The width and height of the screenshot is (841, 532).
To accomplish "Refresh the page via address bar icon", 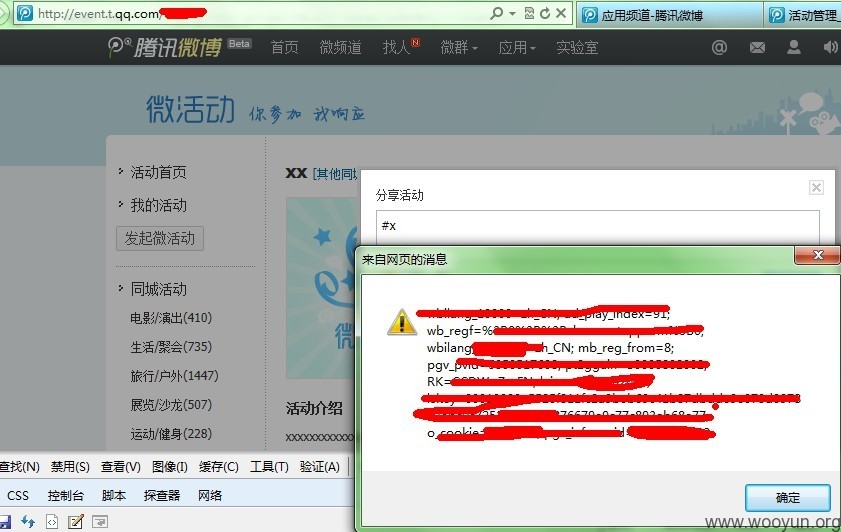I will [x=545, y=13].
